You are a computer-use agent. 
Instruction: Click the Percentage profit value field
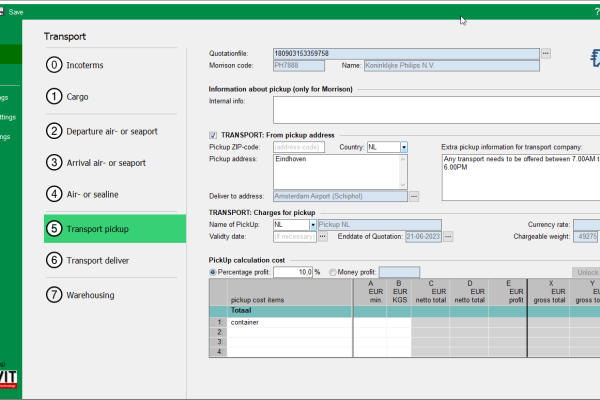[293, 272]
